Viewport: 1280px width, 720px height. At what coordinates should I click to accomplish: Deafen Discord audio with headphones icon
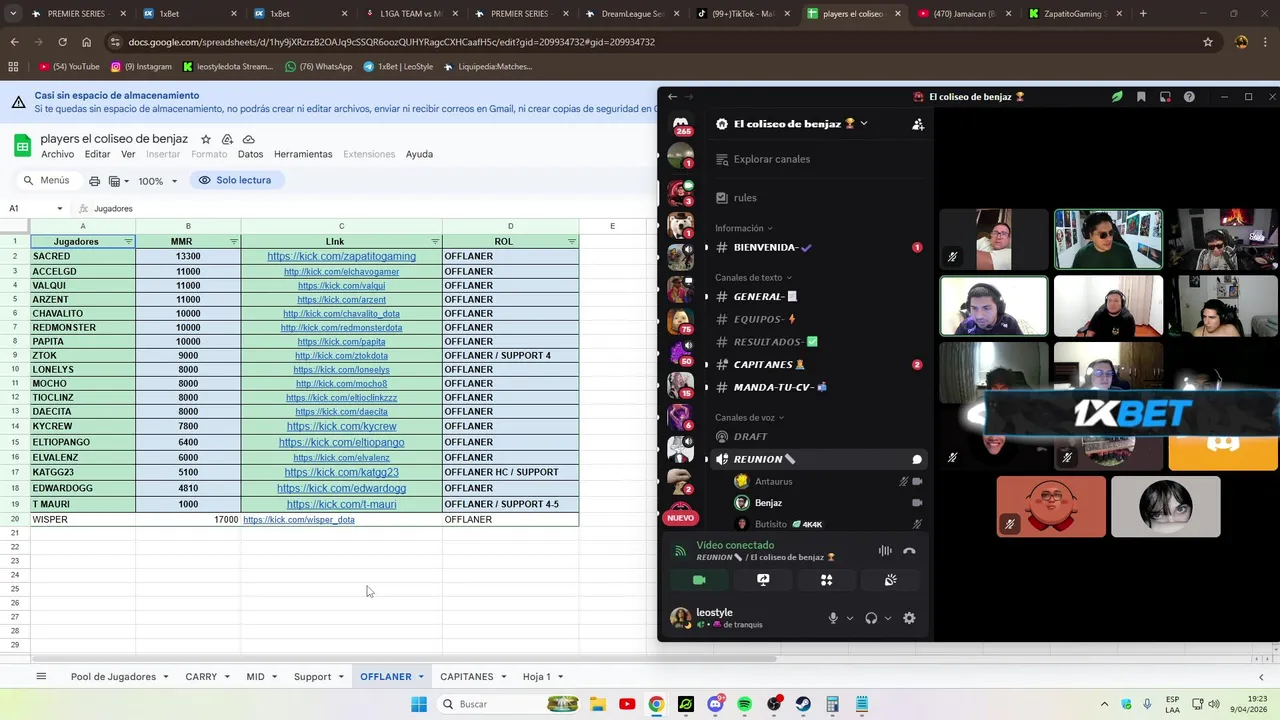(871, 618)
